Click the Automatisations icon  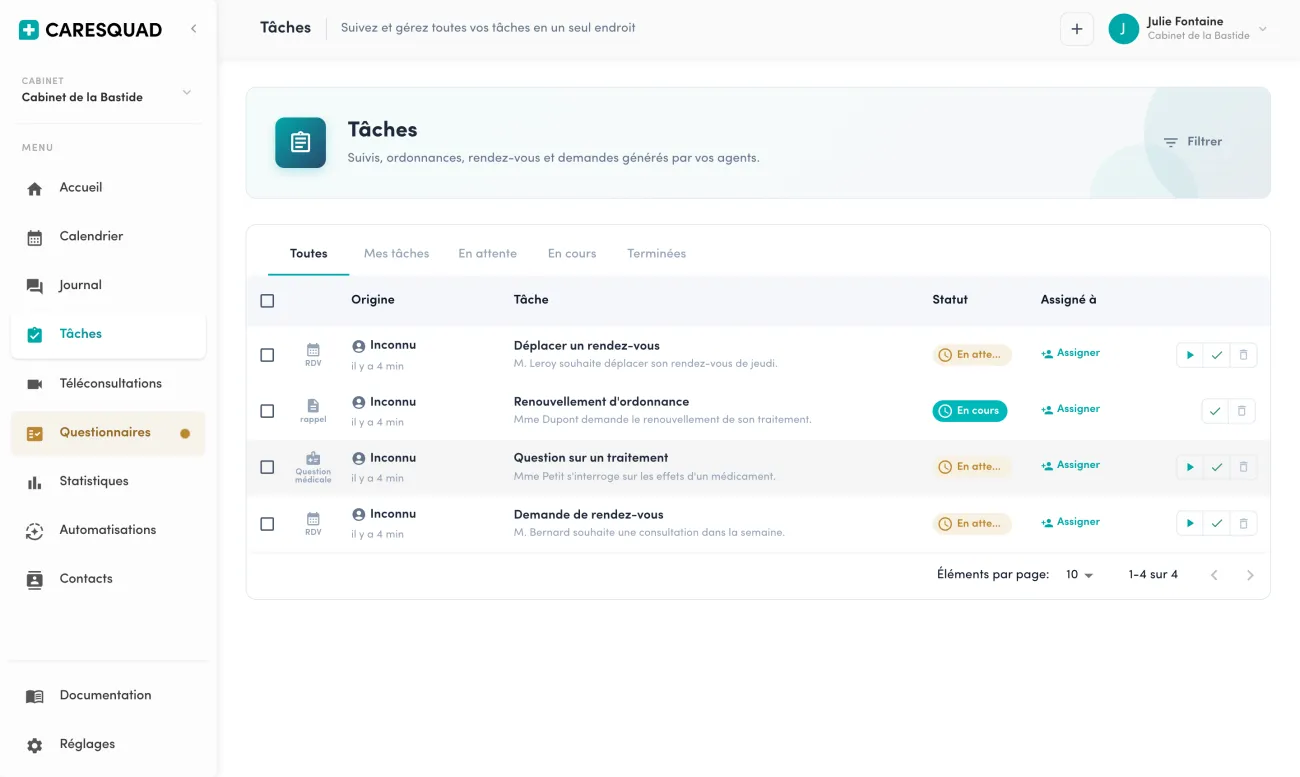(35, 531)
